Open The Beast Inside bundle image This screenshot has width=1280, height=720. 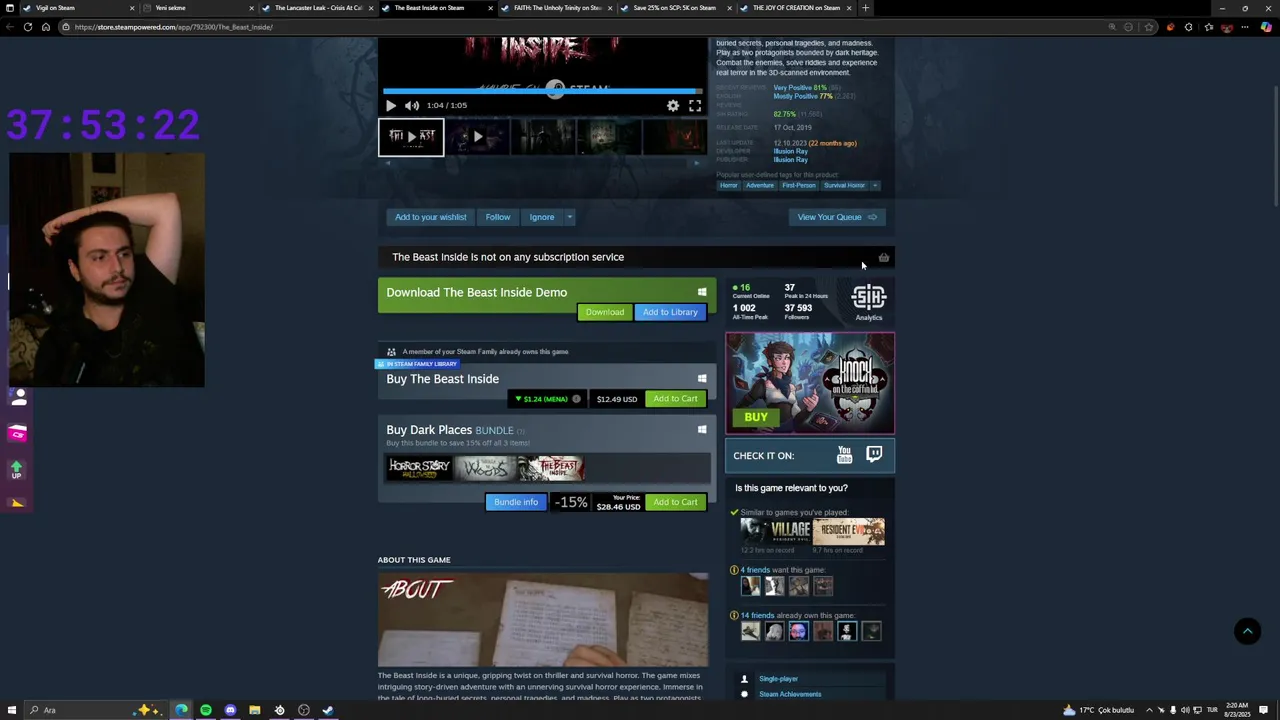point(552,468)
